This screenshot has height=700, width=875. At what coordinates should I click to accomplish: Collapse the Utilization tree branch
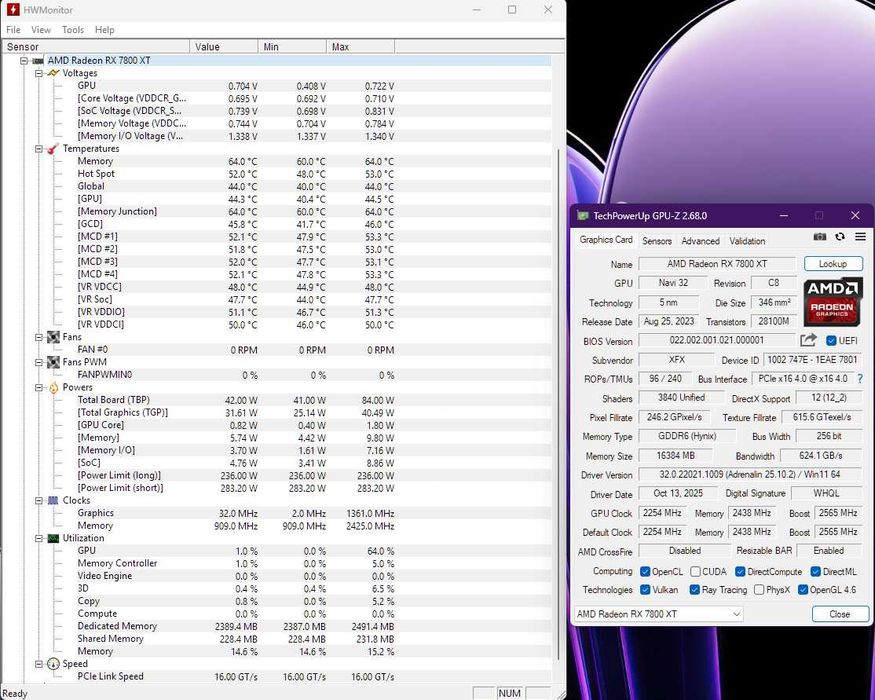tap(39, 538)
